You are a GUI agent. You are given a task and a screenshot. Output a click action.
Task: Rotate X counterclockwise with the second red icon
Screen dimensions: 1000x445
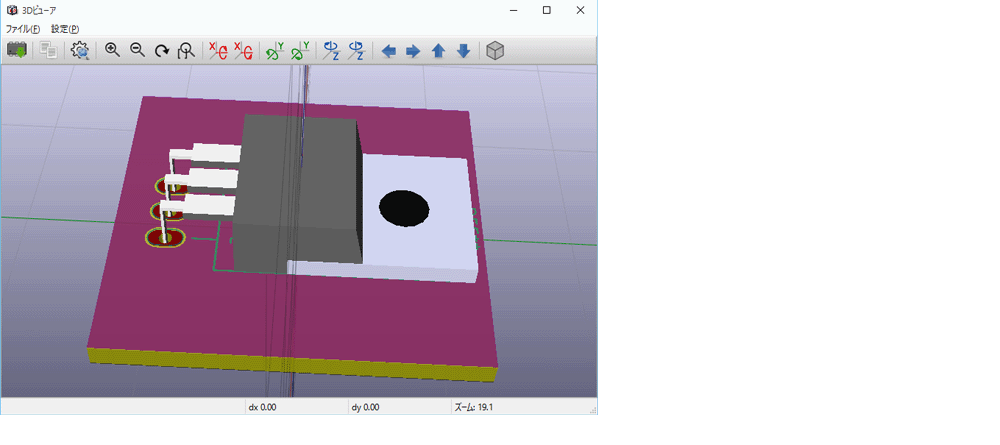coord(243,51)
